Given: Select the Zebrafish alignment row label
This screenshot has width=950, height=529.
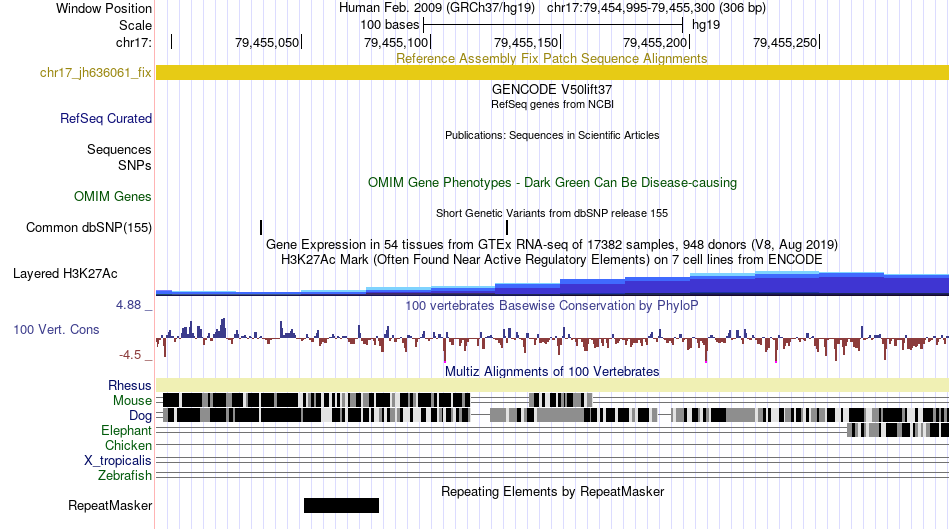Looking at the screenshot, I should coord(124,475).
